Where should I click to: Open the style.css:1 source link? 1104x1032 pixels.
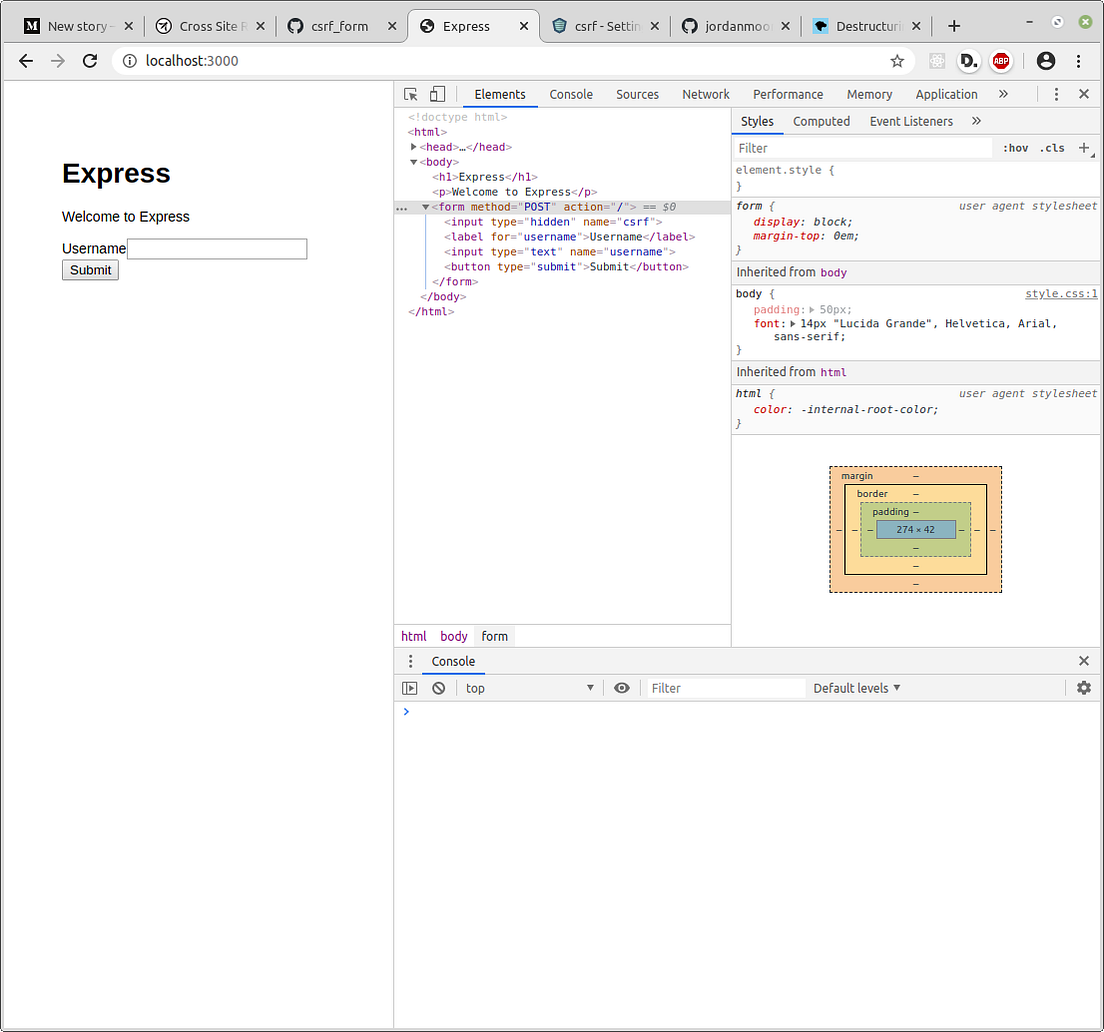[x=1061, y=294]
